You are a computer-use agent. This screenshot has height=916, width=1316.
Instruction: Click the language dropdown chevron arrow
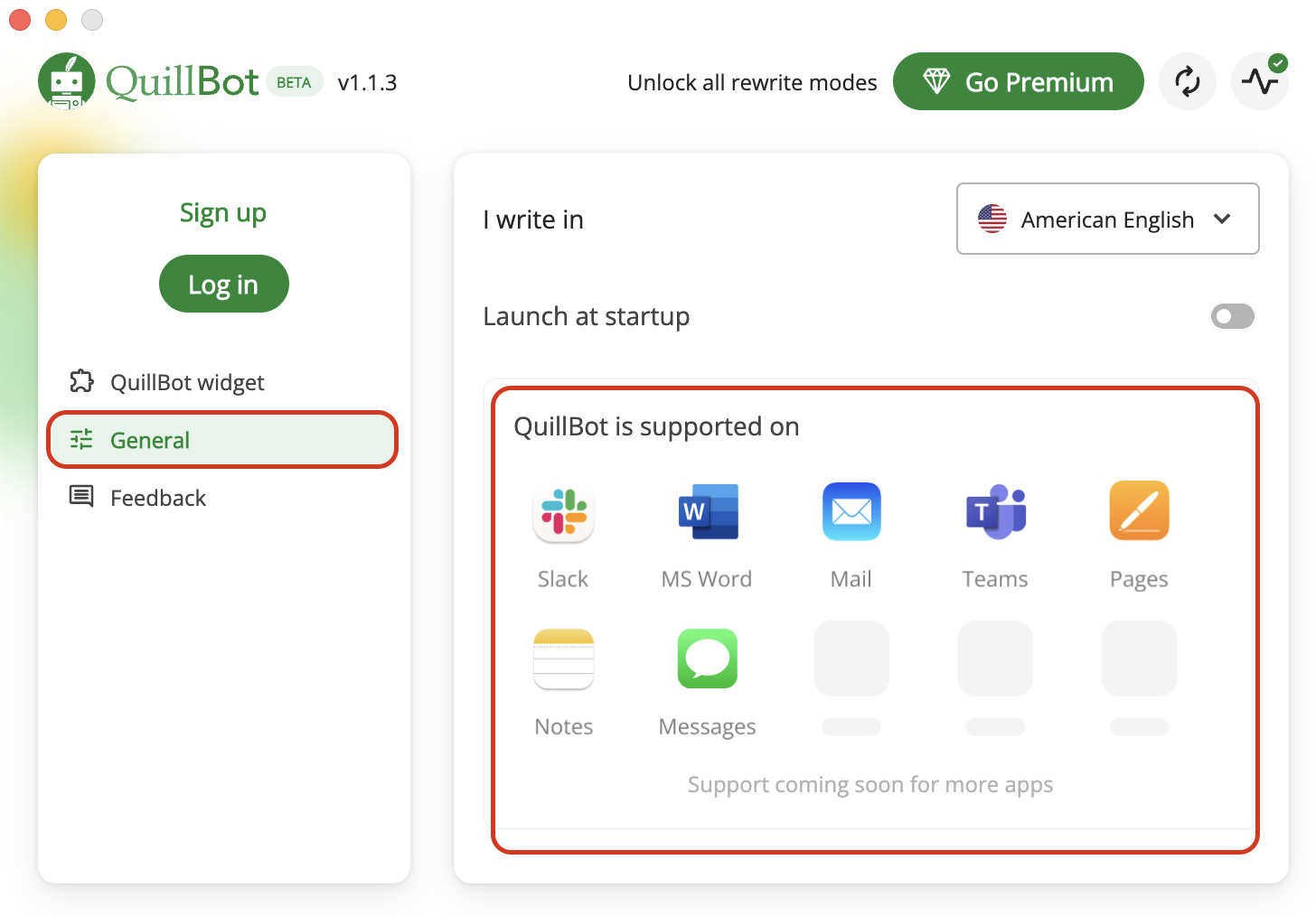1222,219
